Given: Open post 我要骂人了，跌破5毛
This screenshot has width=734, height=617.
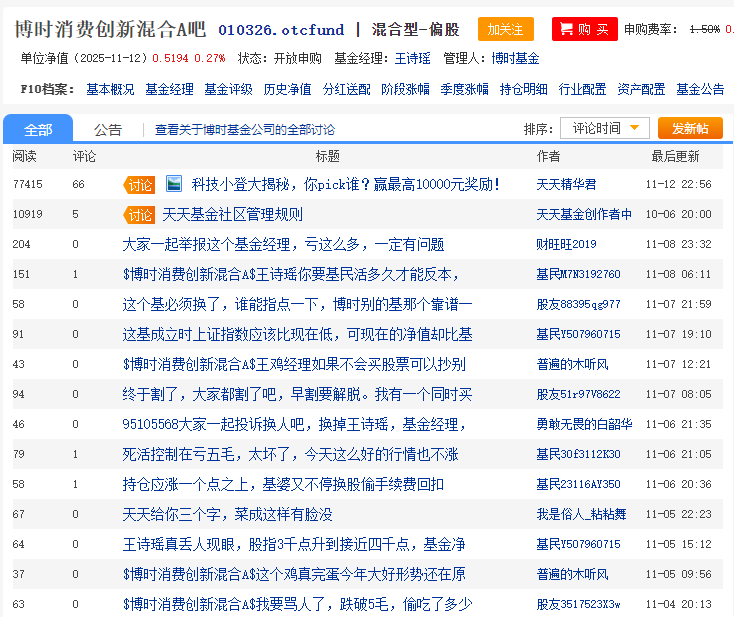Looking at the screenshot, I should click(x=297, y=603).
